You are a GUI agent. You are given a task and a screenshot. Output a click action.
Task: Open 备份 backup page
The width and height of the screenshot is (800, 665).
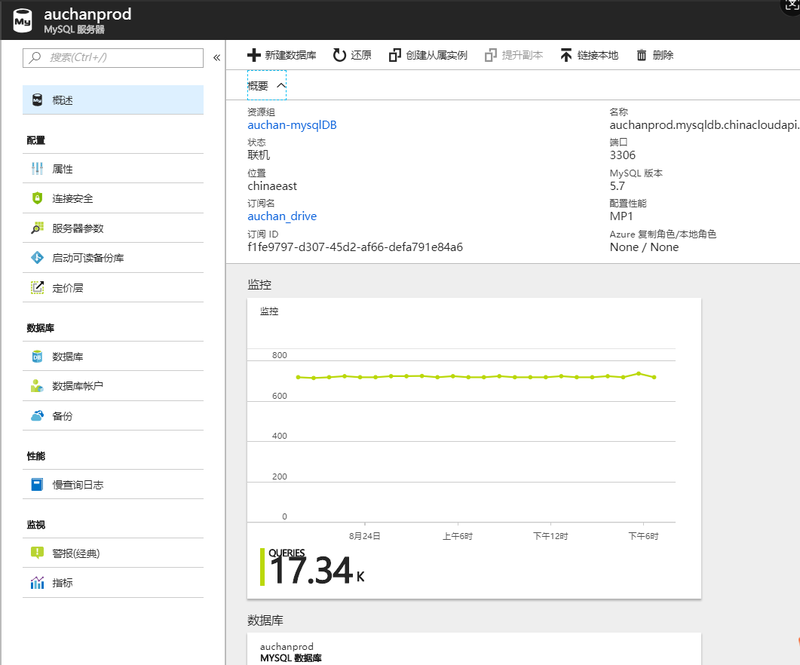pyautogui.click(x=113, y=416)
